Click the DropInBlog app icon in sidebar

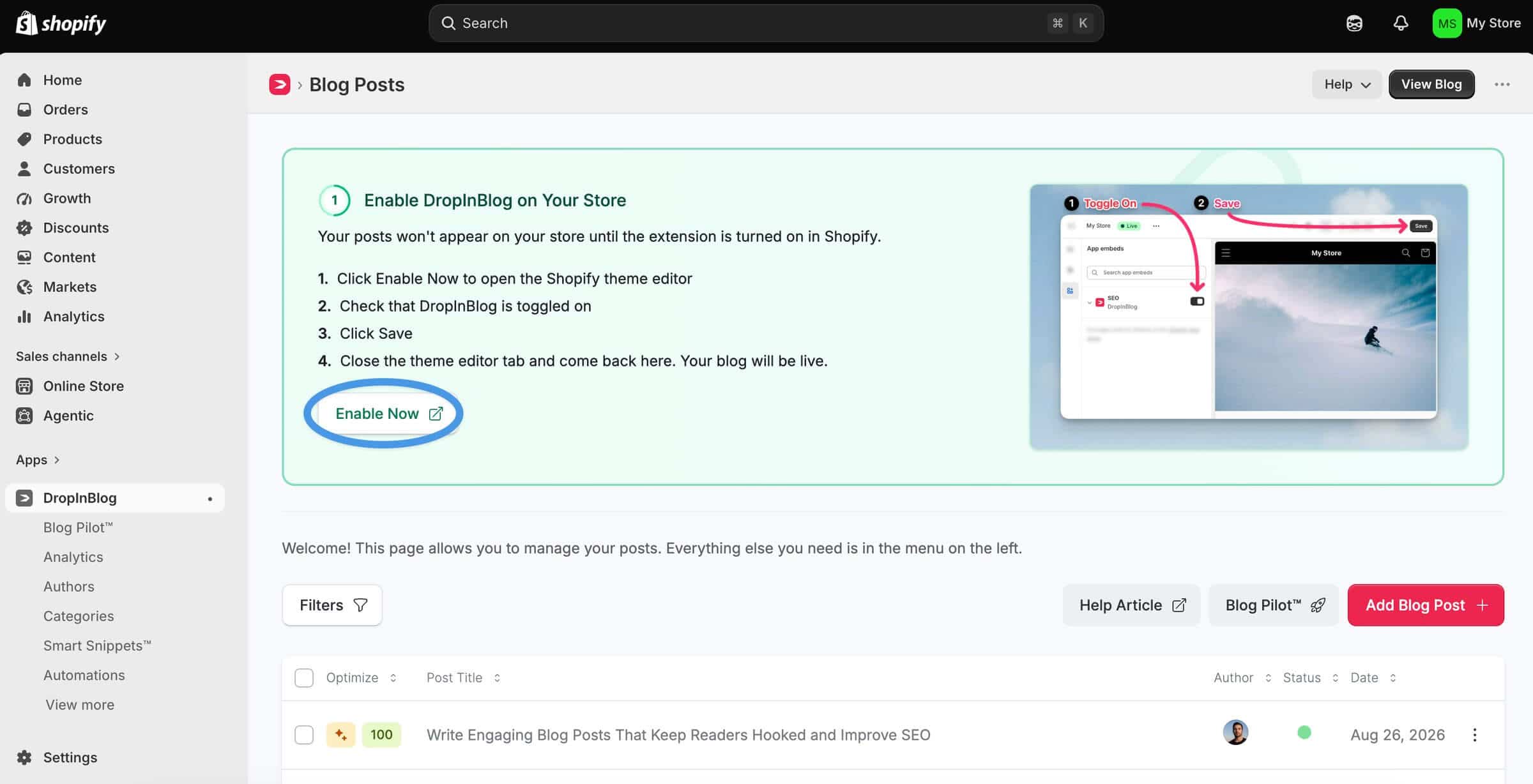[24, 498]
